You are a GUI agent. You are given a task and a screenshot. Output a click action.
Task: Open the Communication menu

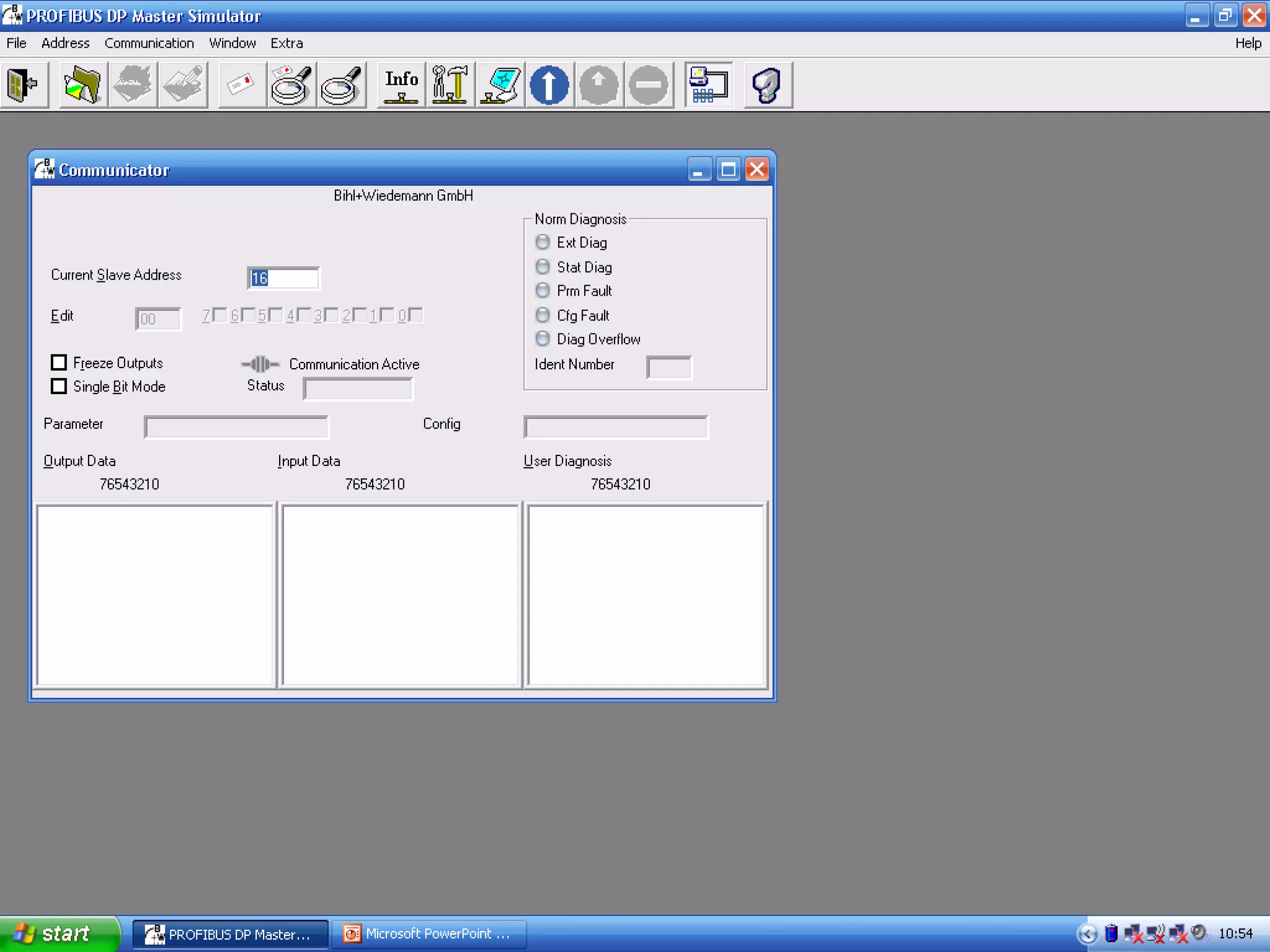coord(149,43)
